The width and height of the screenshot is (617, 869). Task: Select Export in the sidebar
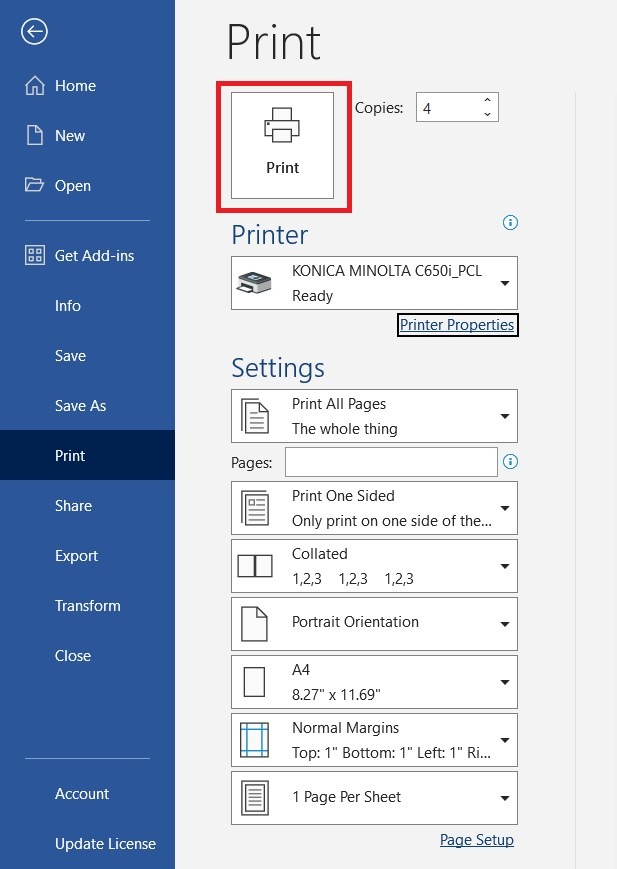point(76,556)
